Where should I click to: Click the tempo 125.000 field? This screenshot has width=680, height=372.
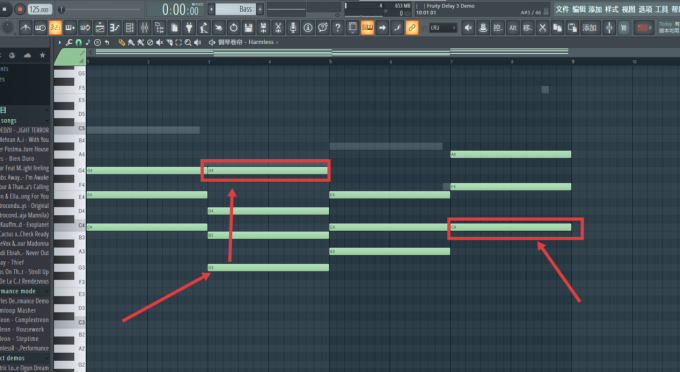pos(40,9)
